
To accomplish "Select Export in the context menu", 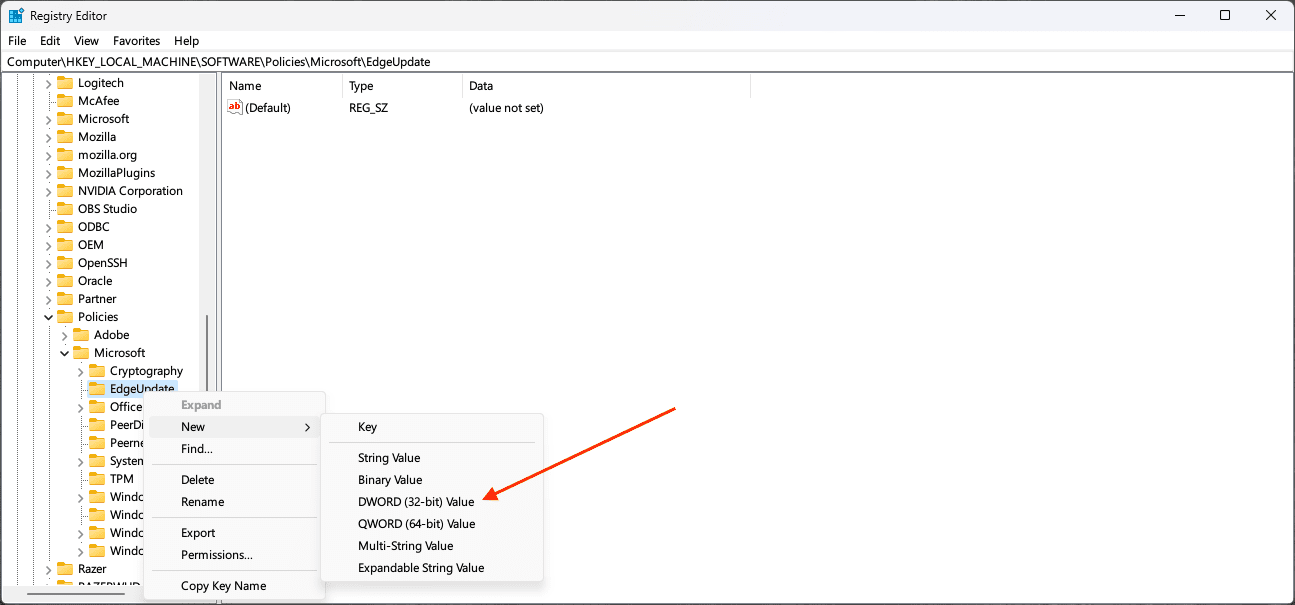I will (x=235, y=533).
